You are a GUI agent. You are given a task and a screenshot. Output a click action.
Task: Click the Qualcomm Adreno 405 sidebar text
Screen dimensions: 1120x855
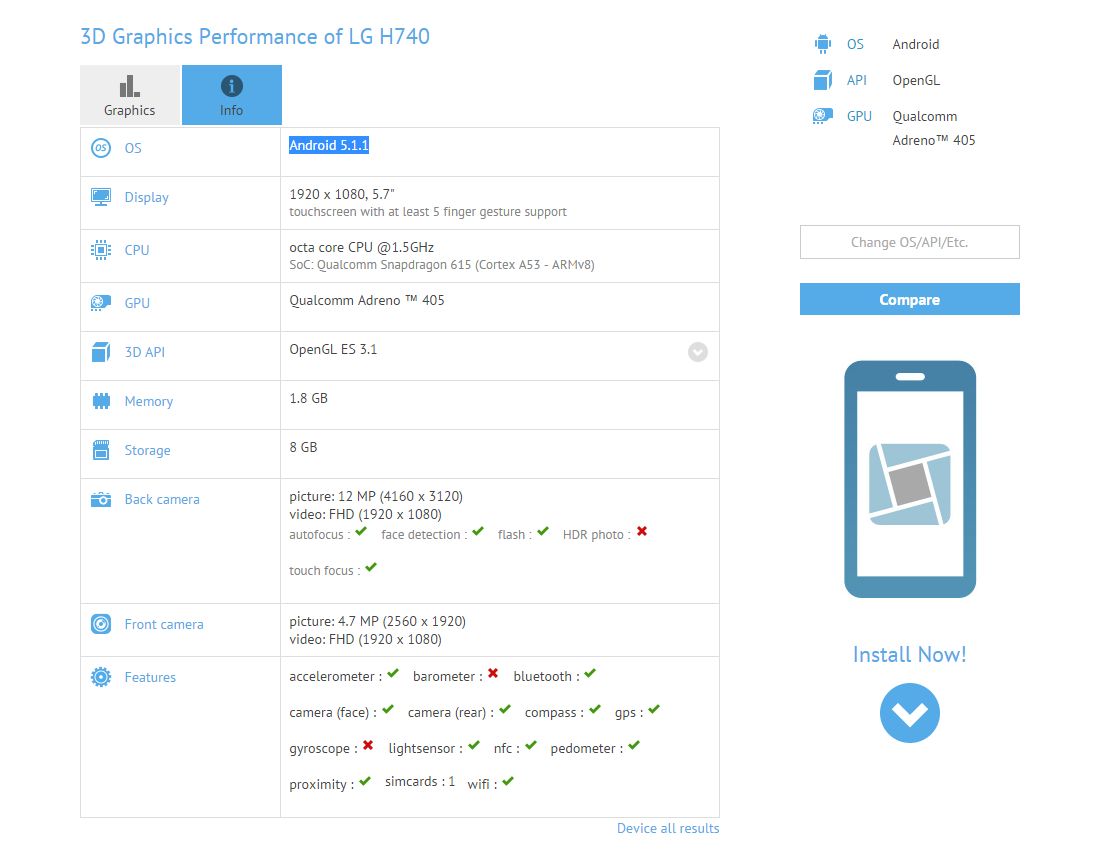pos(934,128)
